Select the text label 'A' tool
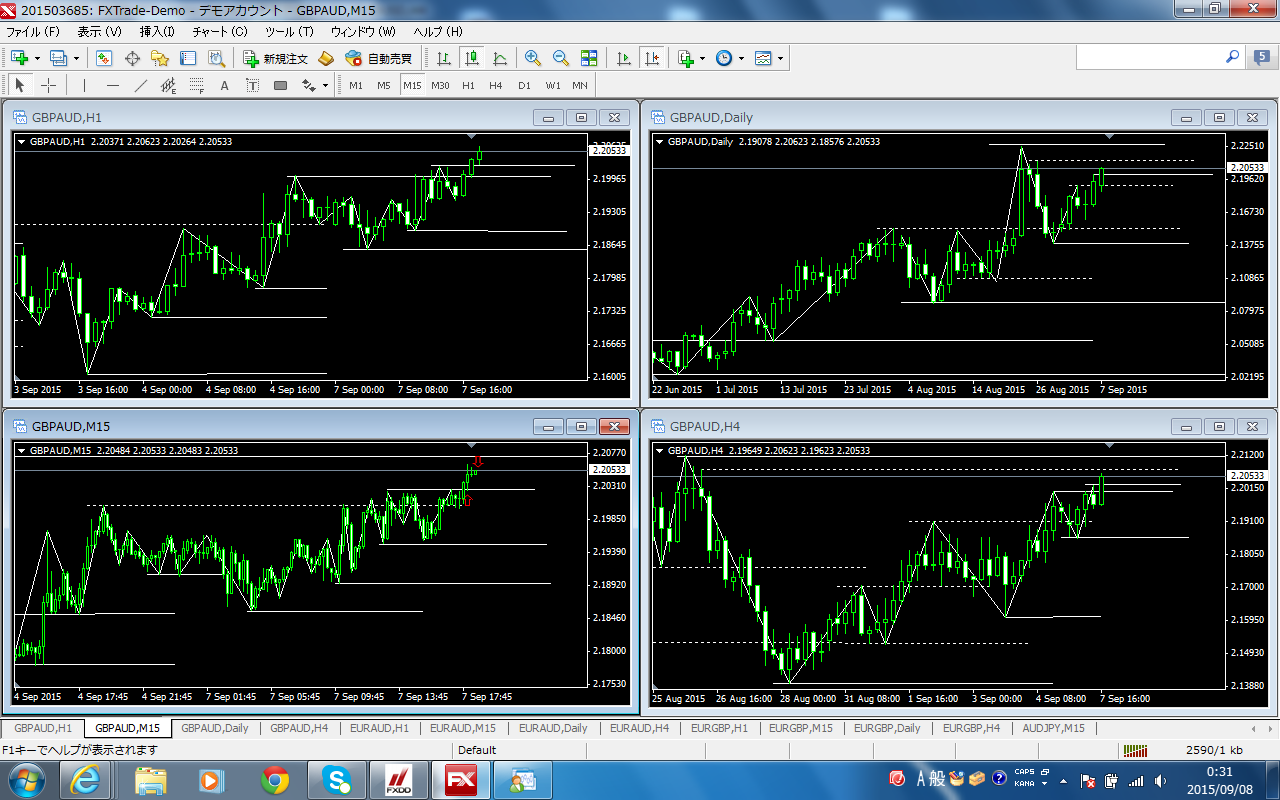The width and height of the screenshot is (1280, 800). coord(224,85)
